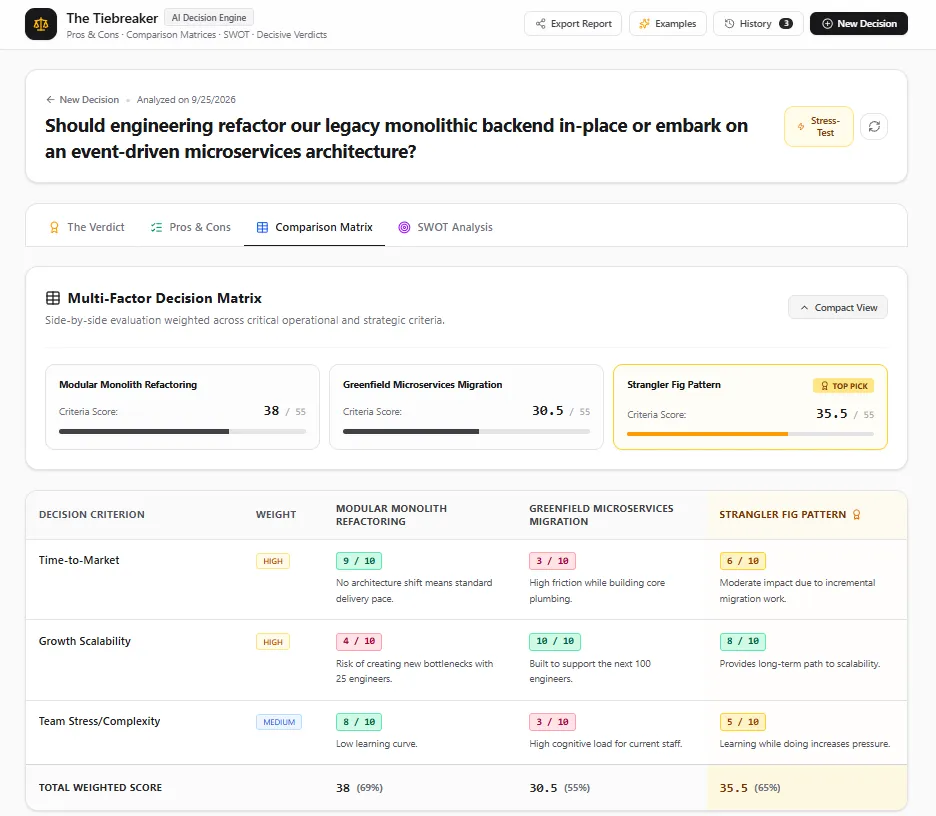Go back via New Decision link
Viewport: 936px width, 816px height.
pyautogui.click(x=82, y=100)
